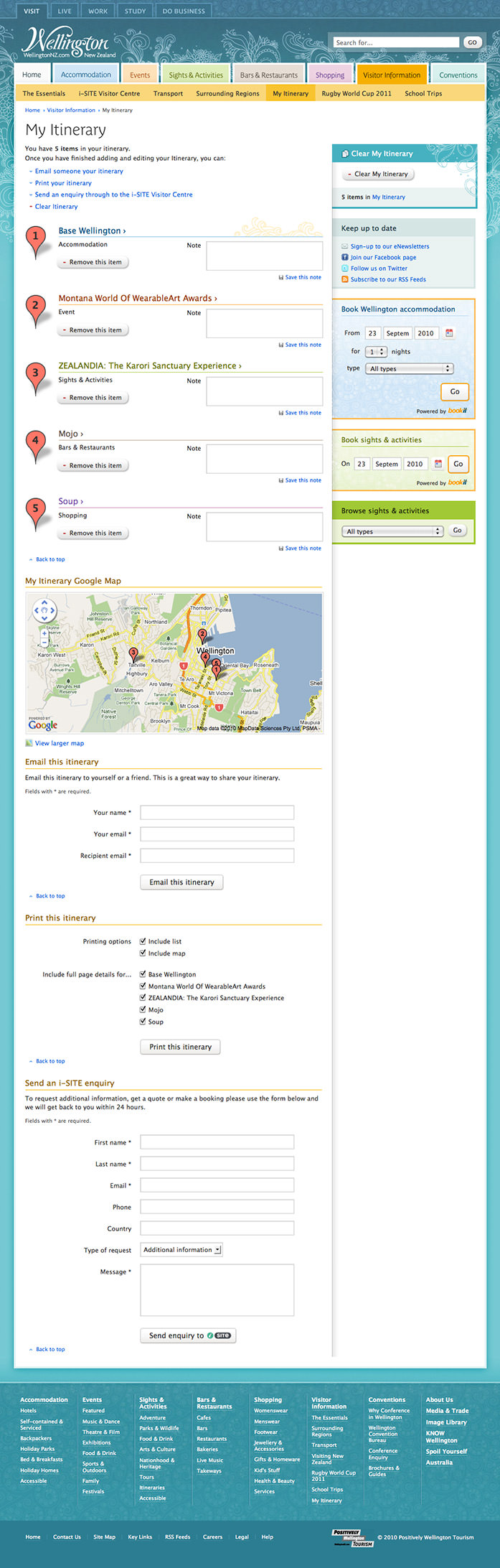Click the RSS feed icon
The height and width of the screenshot is (1568, 500).
[x=345, y=279]
